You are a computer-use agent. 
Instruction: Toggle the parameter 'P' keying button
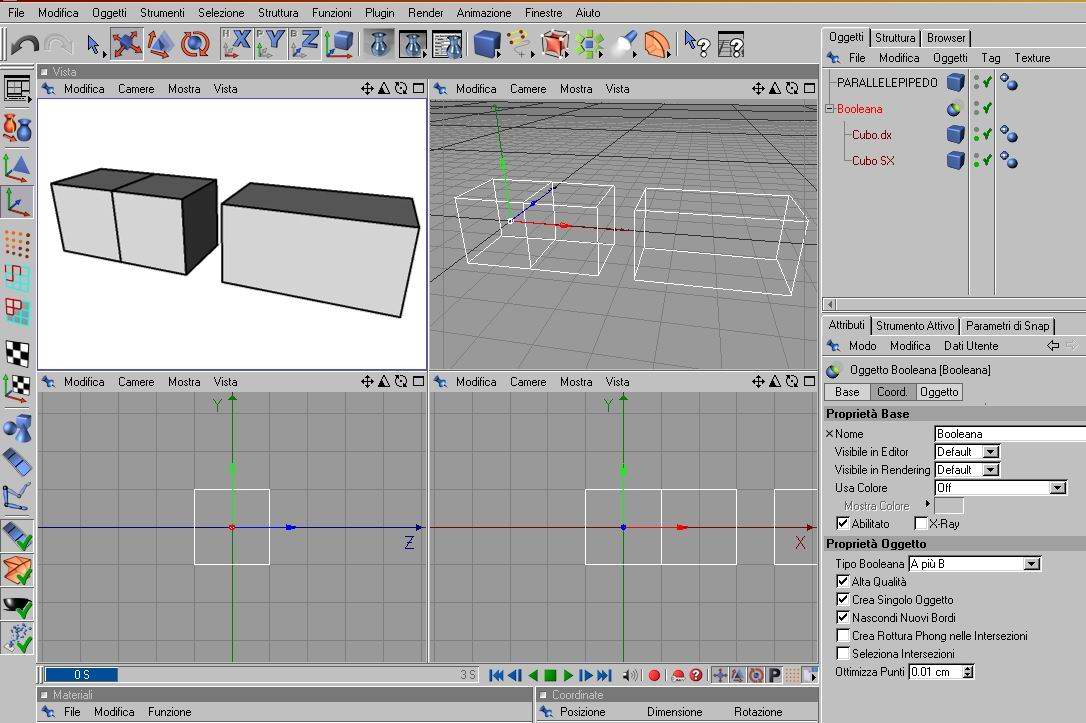click(x=774, y=675)
